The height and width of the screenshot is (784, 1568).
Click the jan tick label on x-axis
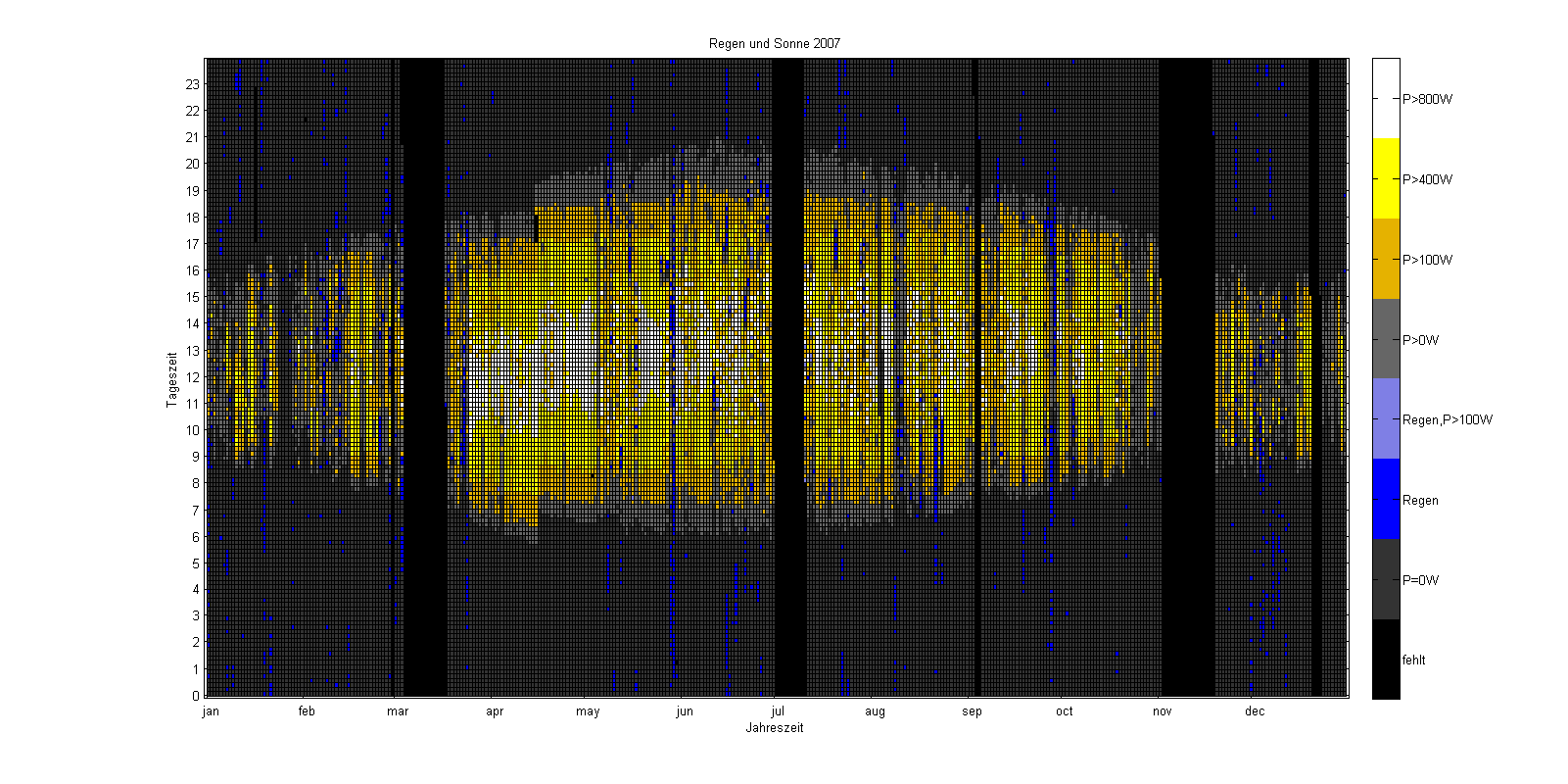[211, 711]
